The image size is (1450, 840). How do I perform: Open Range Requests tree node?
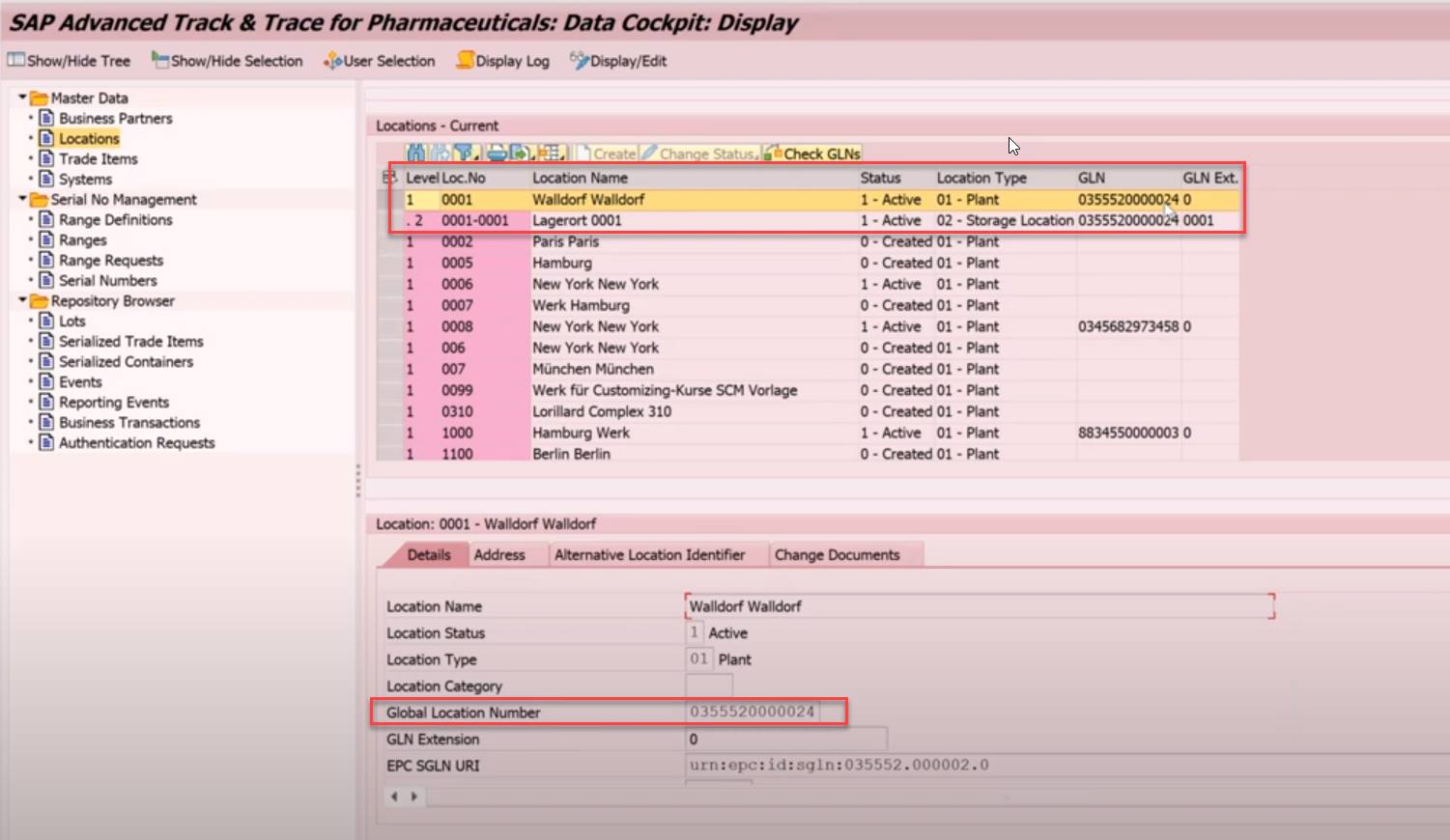pyautogui.click(x=110, y=260)
